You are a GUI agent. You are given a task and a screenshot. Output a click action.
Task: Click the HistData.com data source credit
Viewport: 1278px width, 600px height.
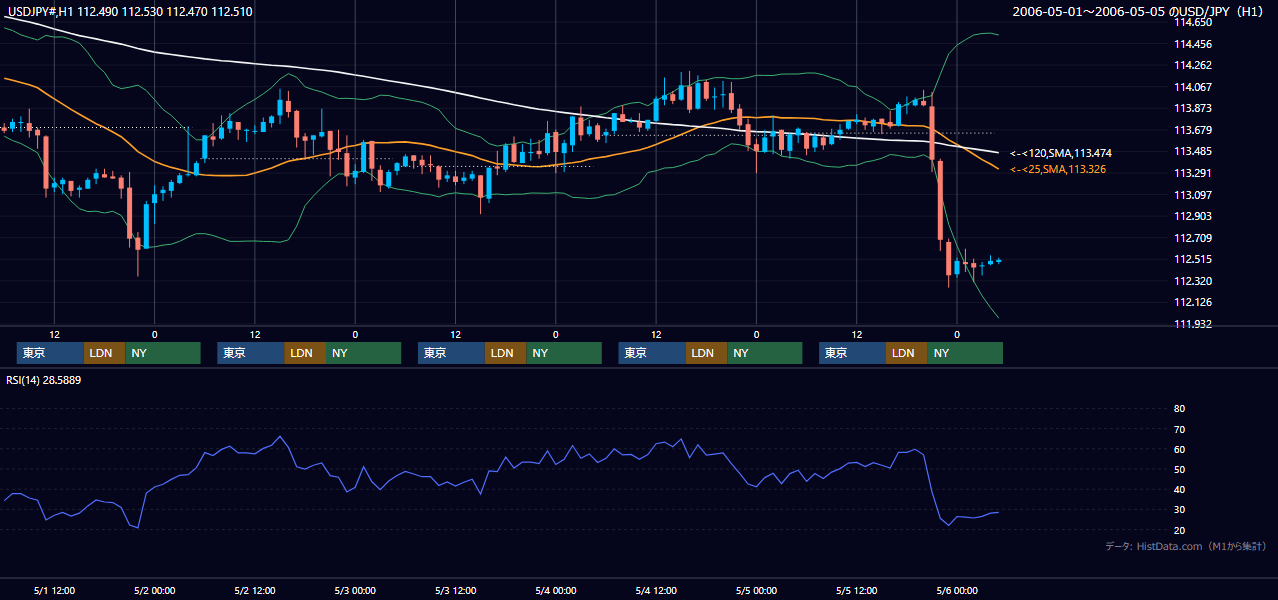point(1186,546)
